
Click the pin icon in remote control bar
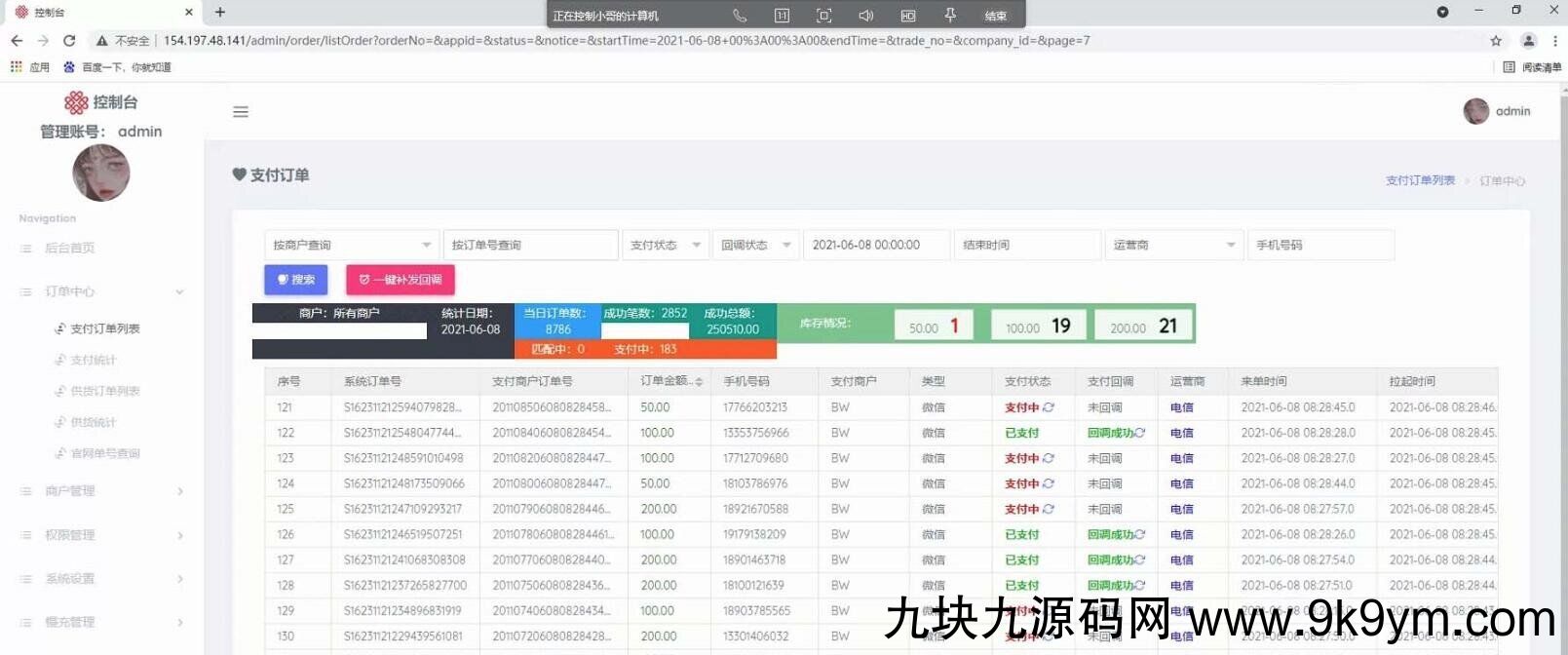tap(950, 15)
